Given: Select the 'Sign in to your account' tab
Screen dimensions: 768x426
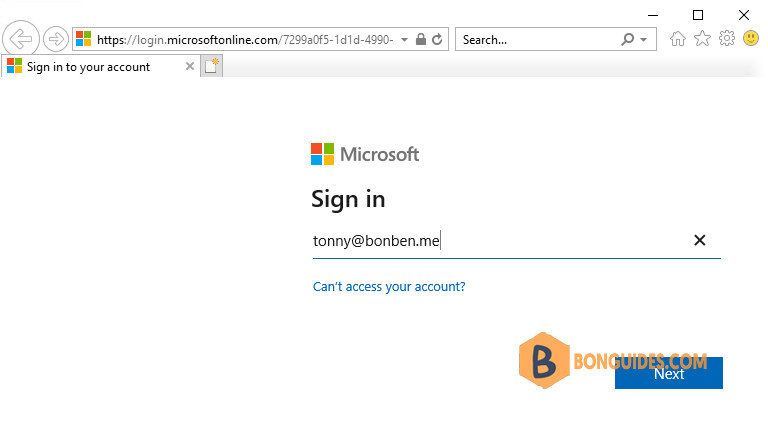Looking at the screenshot, I should (x=100, y=67).
